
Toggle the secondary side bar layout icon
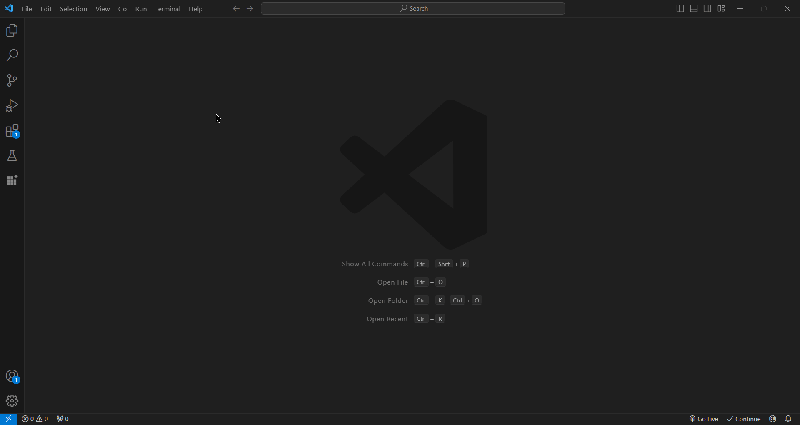pos(707,9)
